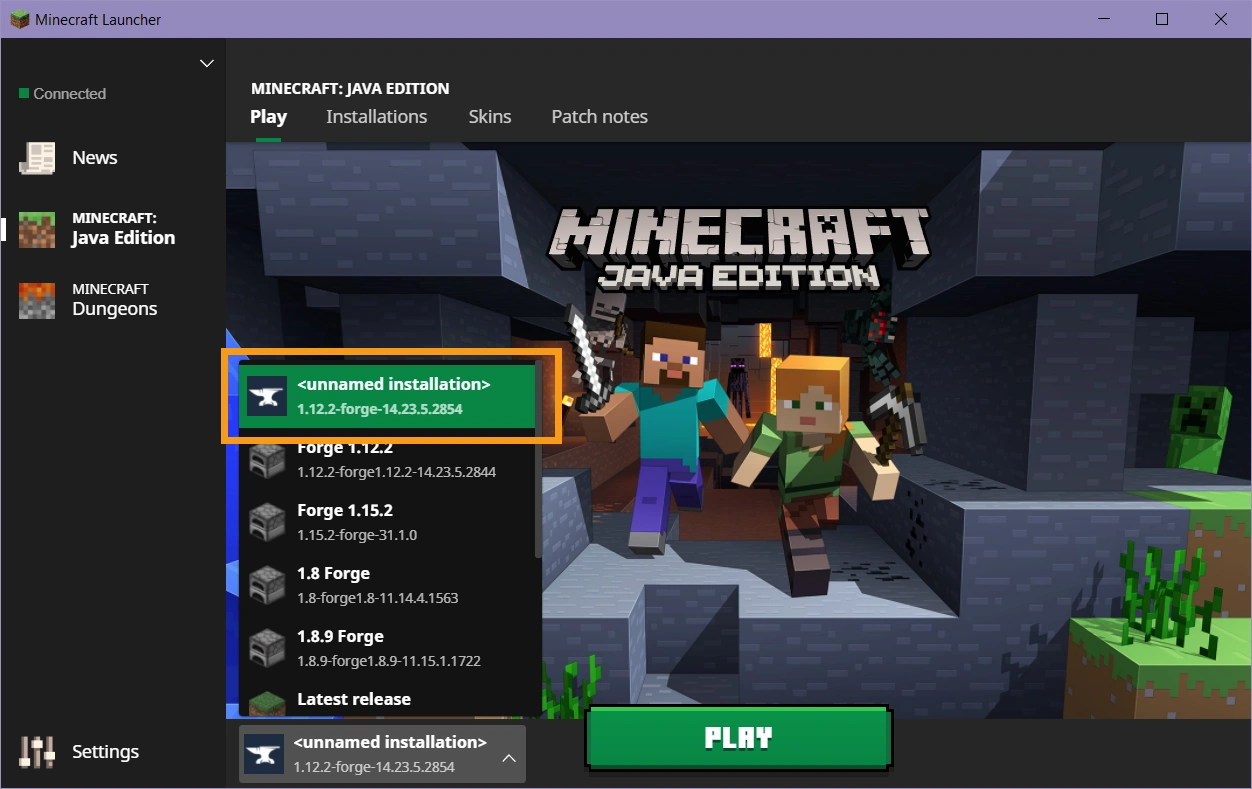Click the furnace icon beside Forge 1.15.2
The width and height of the screenshot is (1252, 789).
click(x=267, y=522)
